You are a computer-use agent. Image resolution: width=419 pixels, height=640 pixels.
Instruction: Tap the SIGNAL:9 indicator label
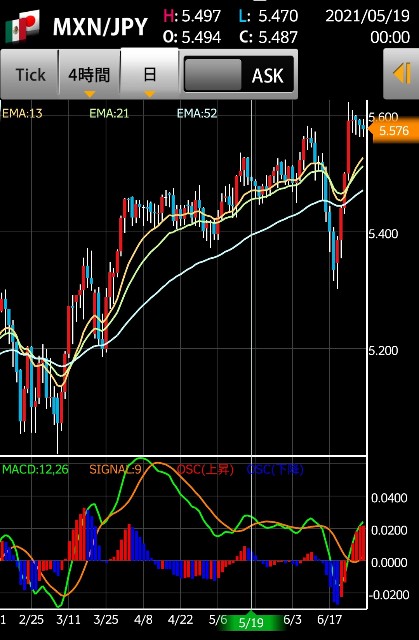pos(115,469)
